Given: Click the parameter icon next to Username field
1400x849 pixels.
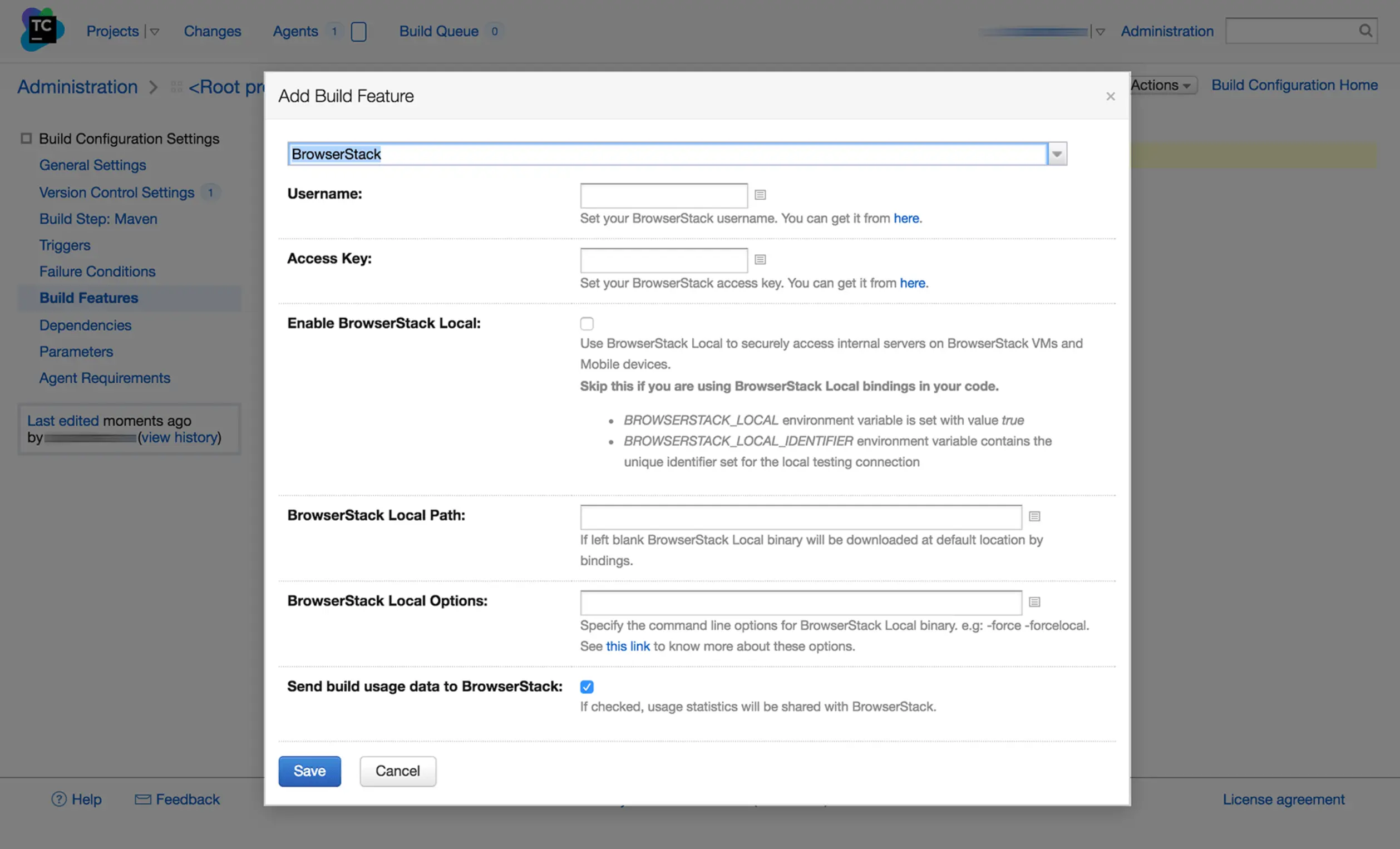Looking at the screenshot, I should (760, 195).
